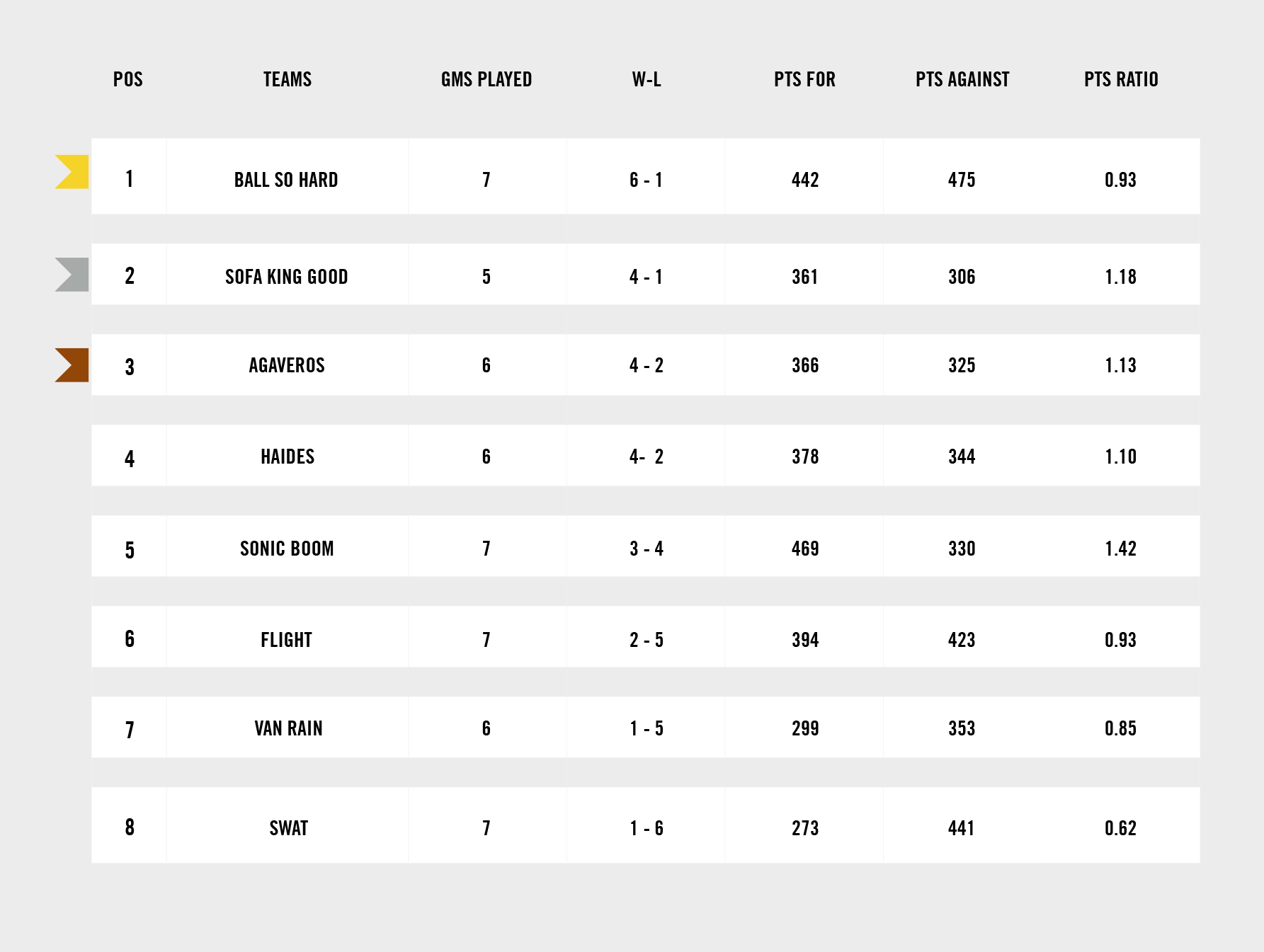Select the TEAMS column header
Image resolution: width=1264 pixels, height=952 pixels.
click(x=287, y=79)
